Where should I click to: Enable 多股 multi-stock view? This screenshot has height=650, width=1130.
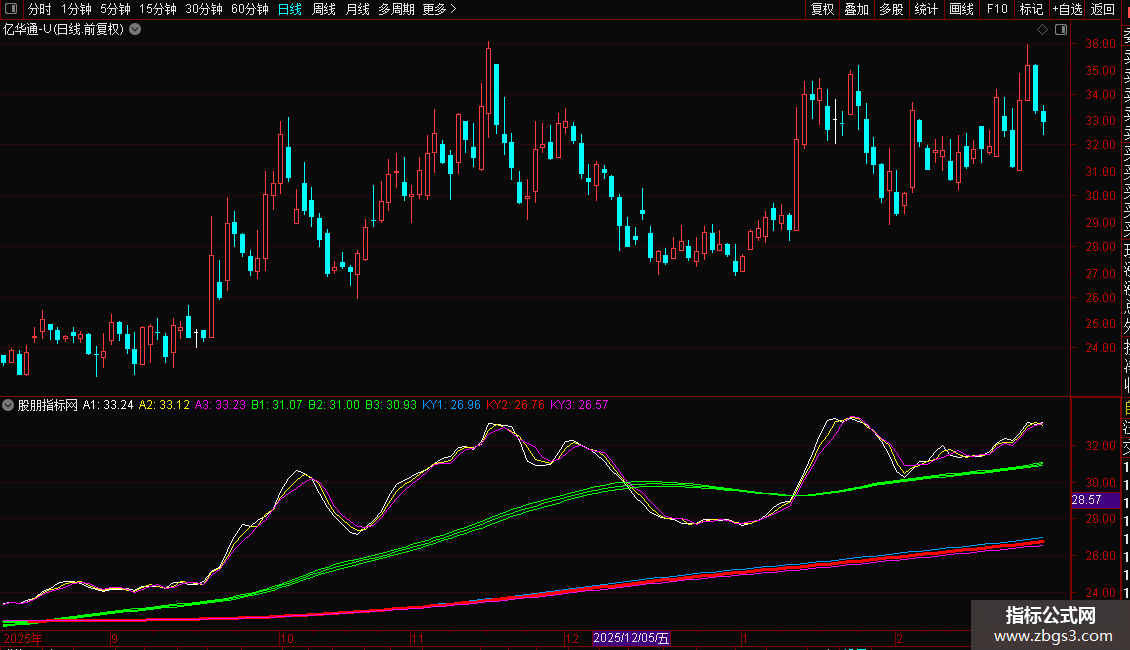tap(891, 9)
